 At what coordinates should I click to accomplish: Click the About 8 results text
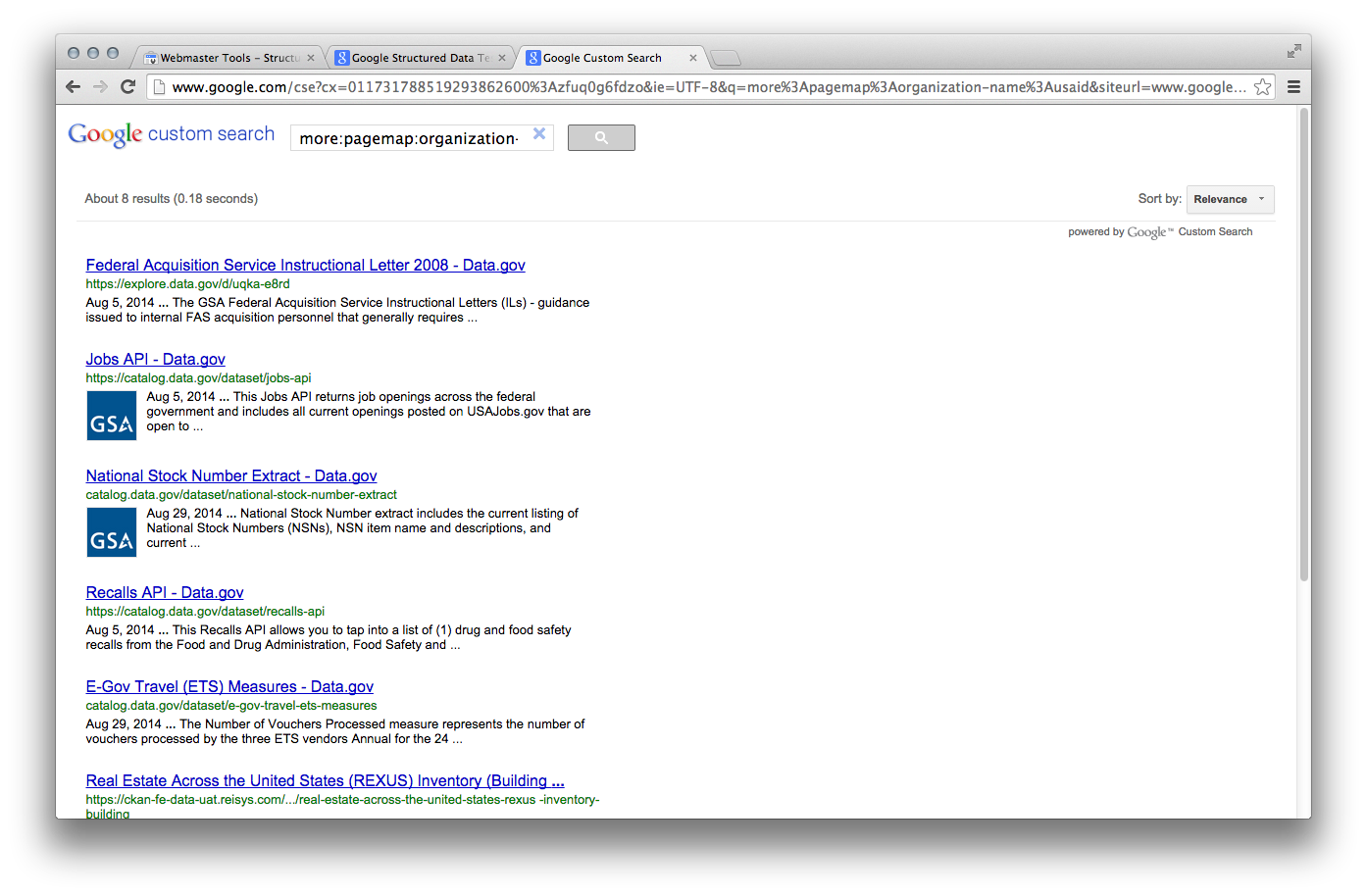(172, 199)
